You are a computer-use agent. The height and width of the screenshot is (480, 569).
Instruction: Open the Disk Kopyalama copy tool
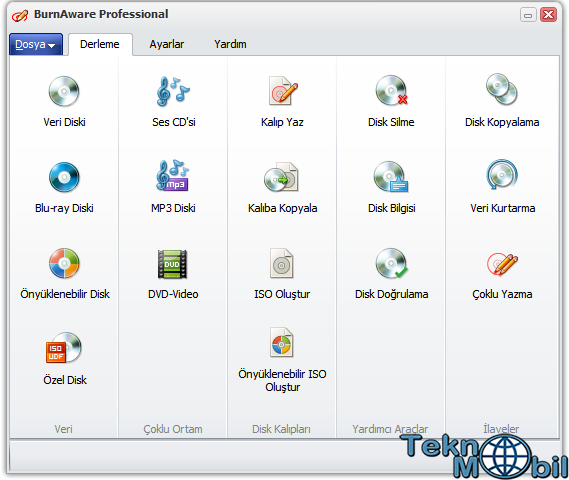502,101
